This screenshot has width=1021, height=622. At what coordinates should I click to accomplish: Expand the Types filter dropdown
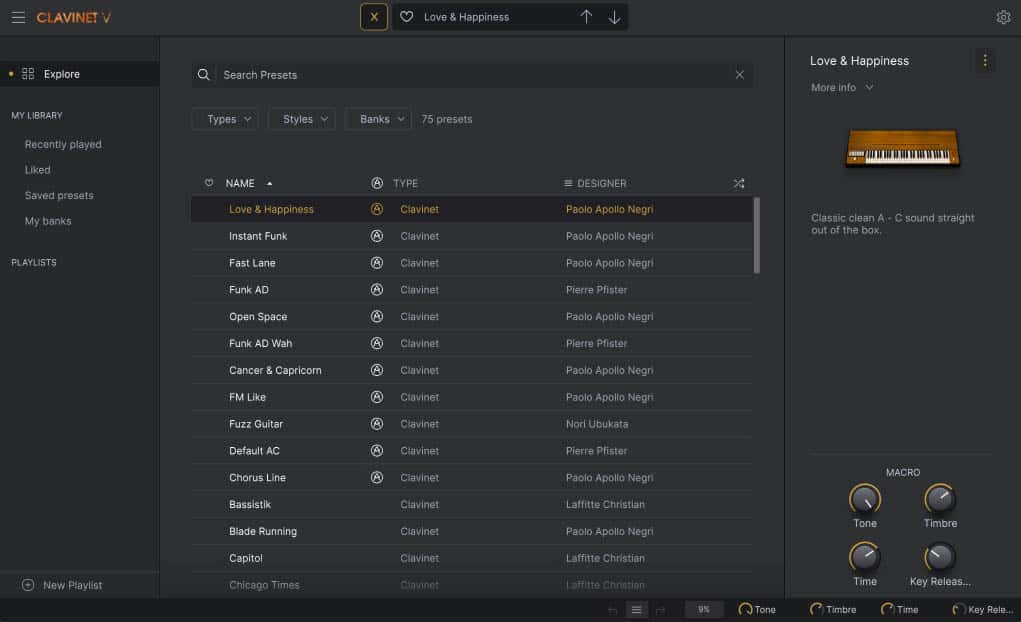[225, 119]
